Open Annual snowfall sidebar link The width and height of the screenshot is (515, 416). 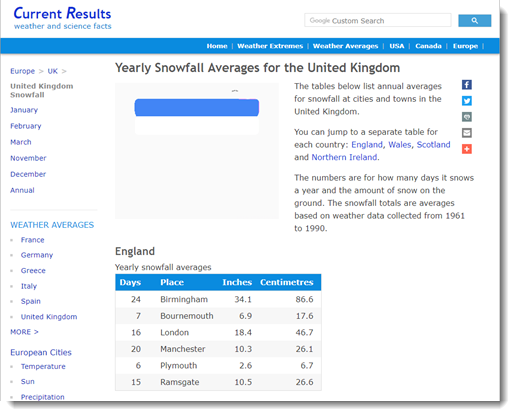(22, 190)
